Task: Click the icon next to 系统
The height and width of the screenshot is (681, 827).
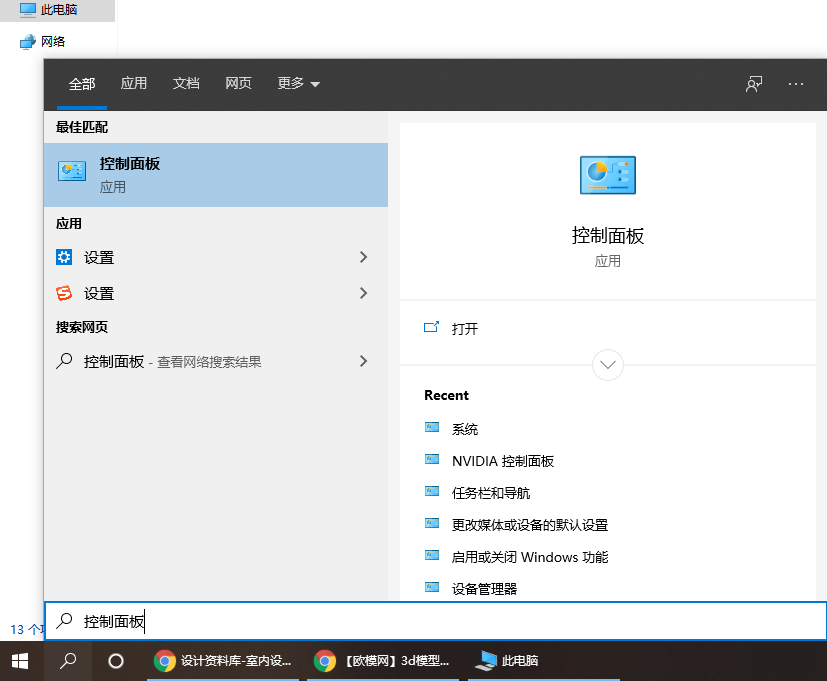Action: coord(432,427)
